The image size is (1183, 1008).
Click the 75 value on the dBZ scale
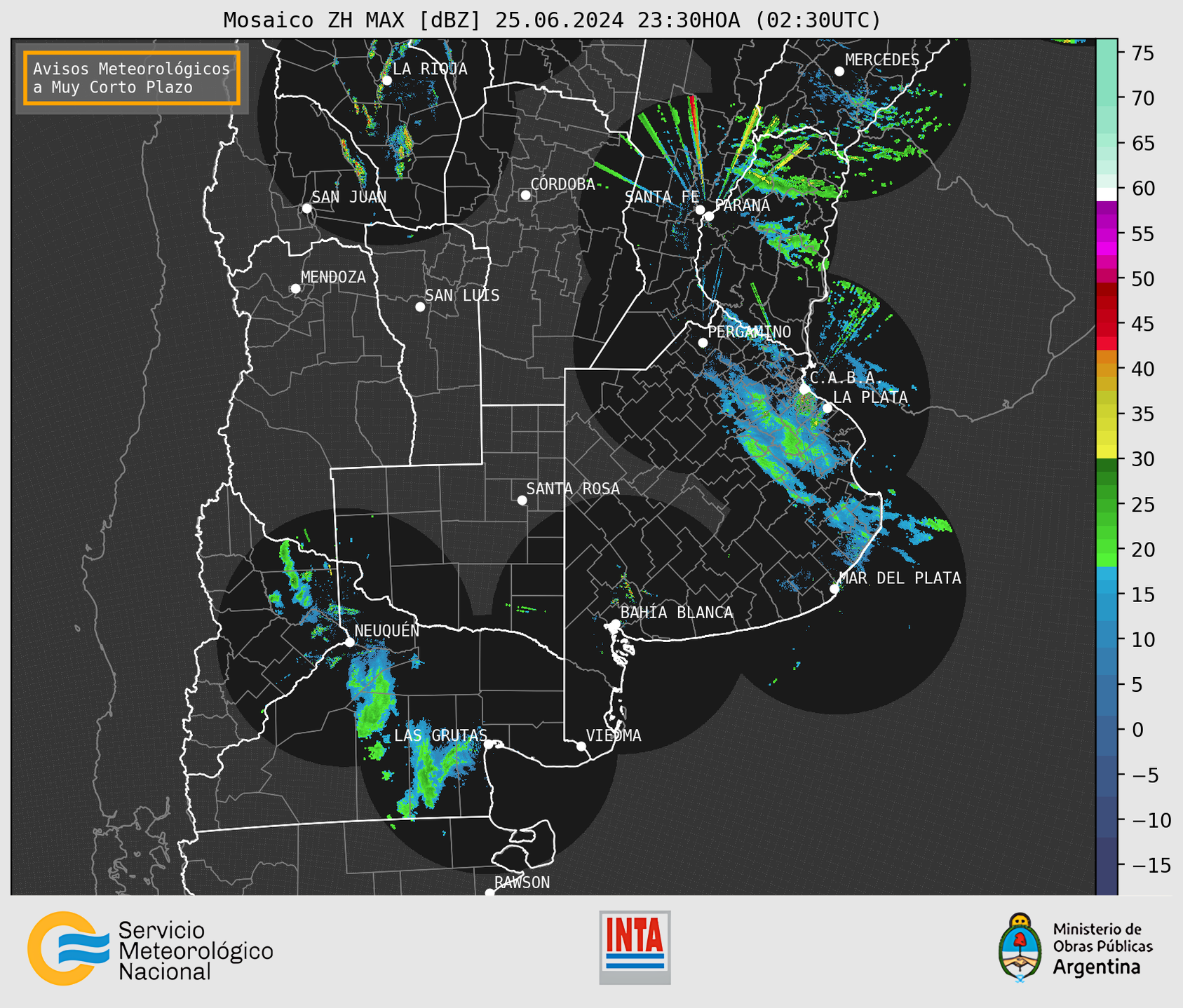click(x=1143, y=53)
